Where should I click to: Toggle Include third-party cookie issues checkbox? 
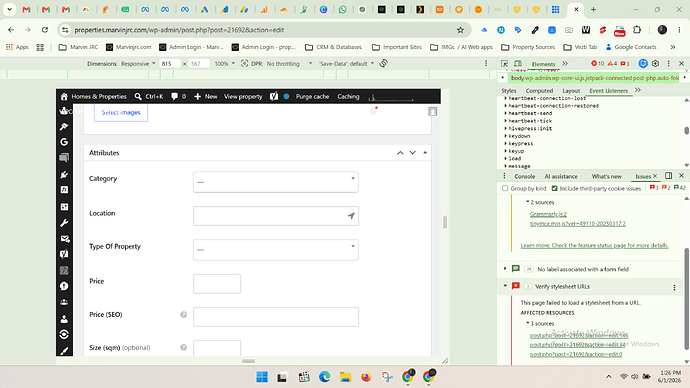click(x=554, y=188)
